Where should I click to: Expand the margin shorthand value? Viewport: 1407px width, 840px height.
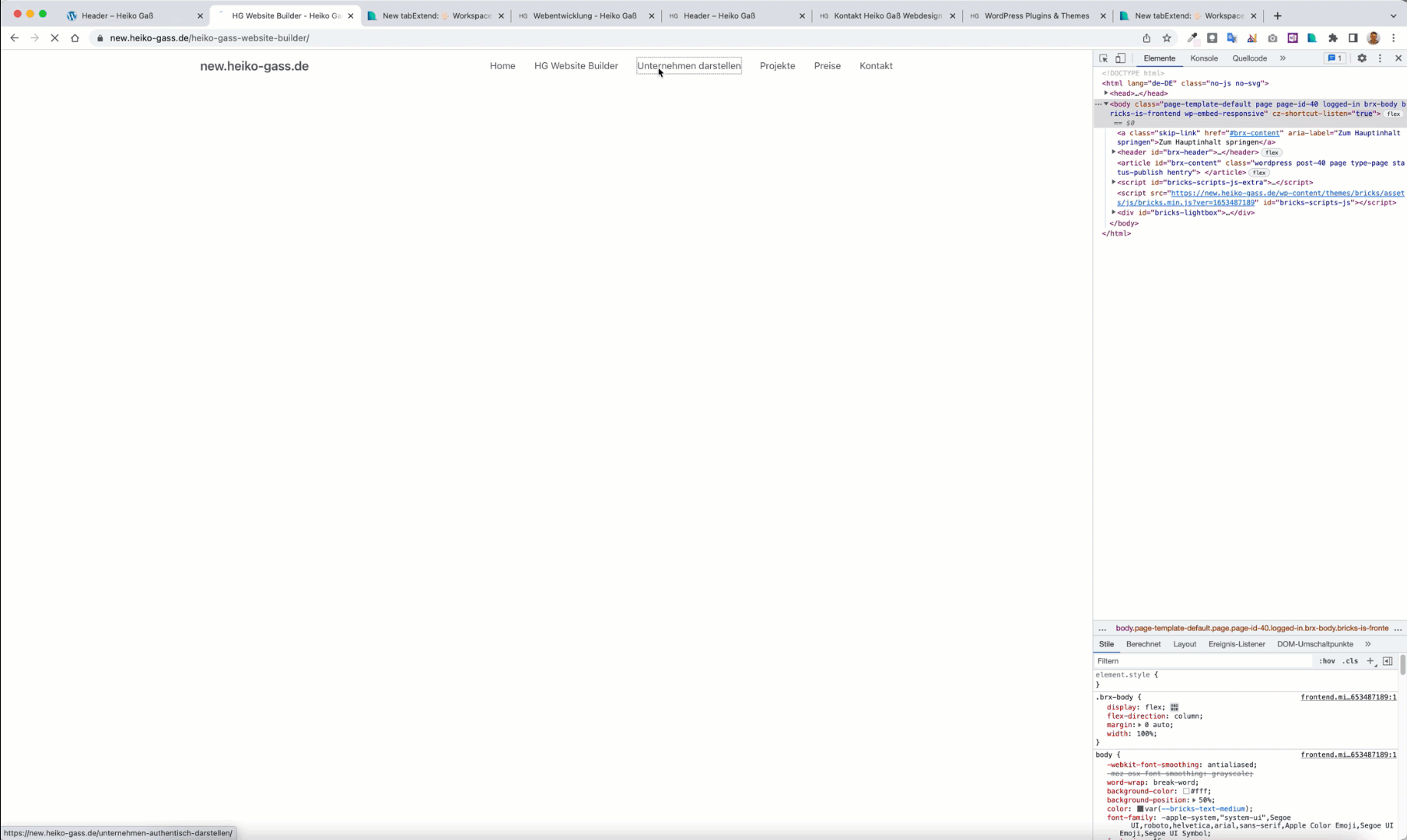[x=1139, y=725]
